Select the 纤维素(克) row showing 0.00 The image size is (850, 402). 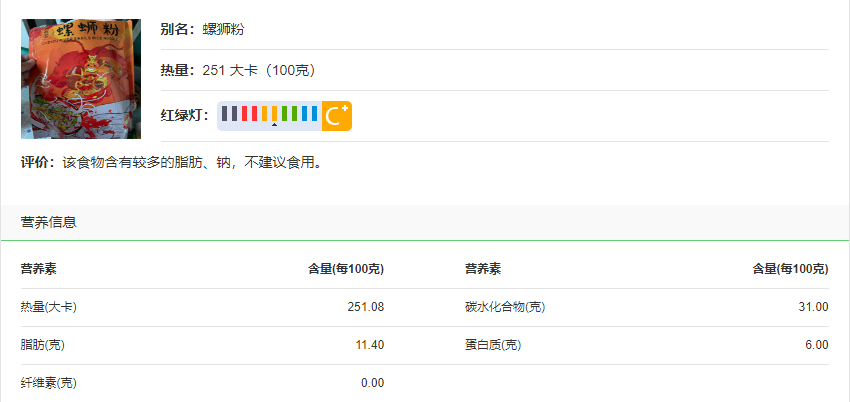tap(203, 383)
